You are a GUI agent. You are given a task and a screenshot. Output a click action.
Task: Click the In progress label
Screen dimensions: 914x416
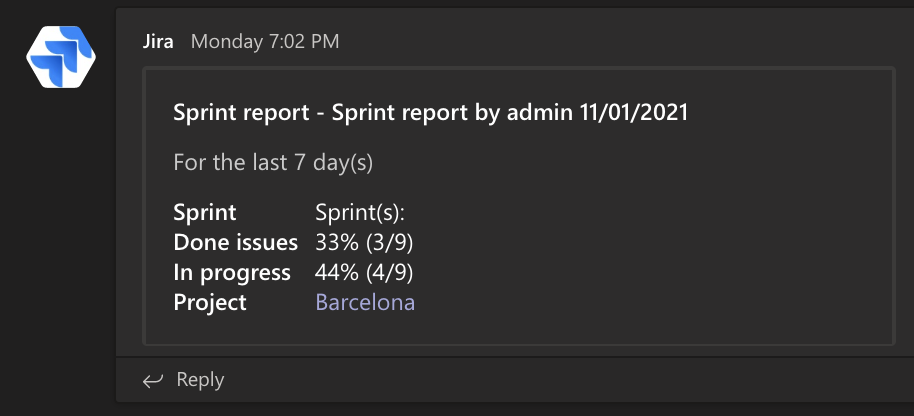[x=232, y=272]
